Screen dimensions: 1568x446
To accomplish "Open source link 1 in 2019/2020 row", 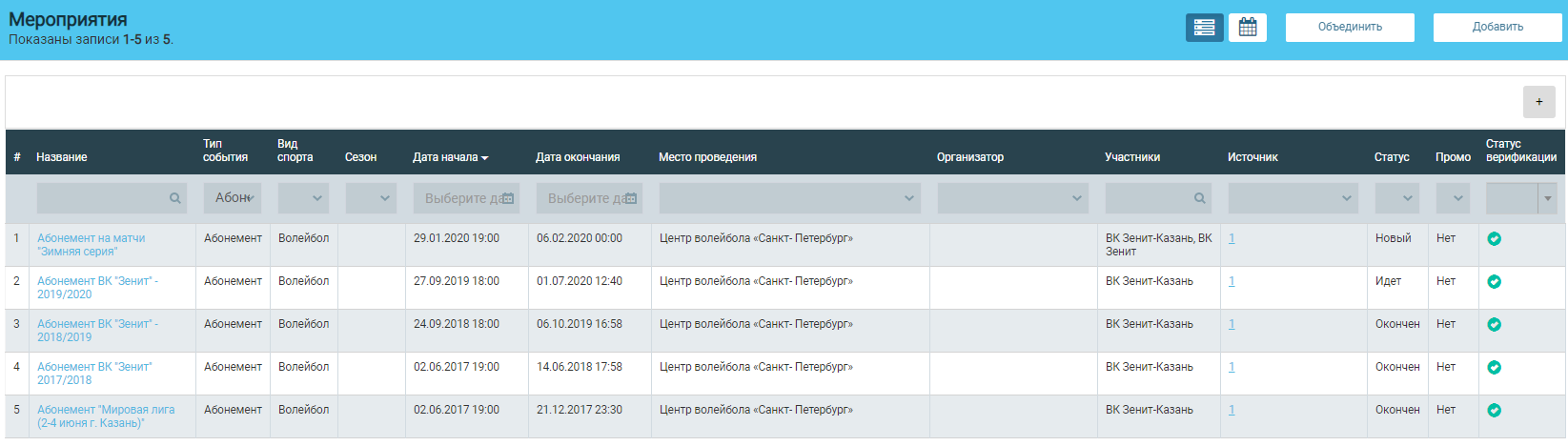I will point(1232,281).
